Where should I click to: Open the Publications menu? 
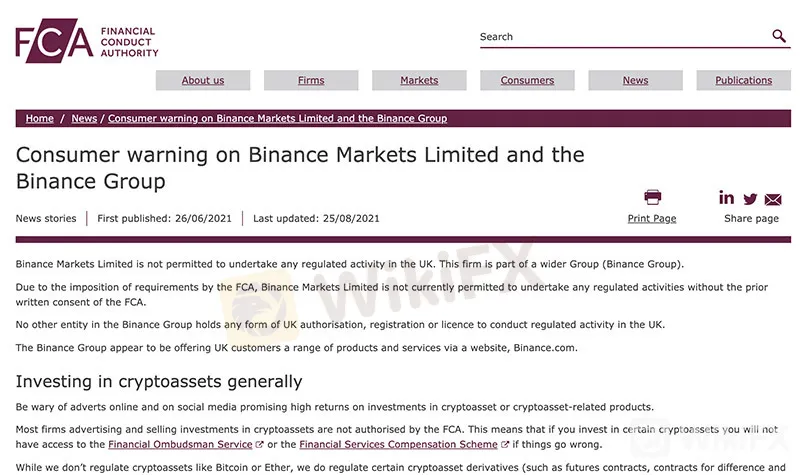tap(743, 81)
